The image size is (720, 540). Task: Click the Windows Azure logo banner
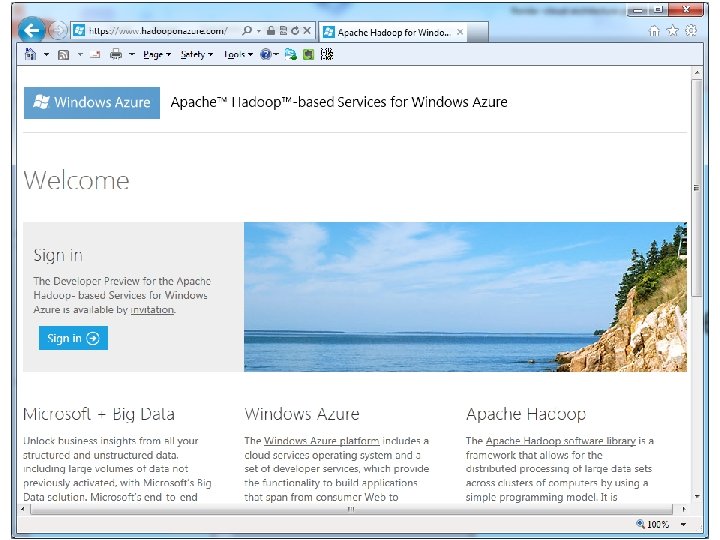tap(92, 102)
